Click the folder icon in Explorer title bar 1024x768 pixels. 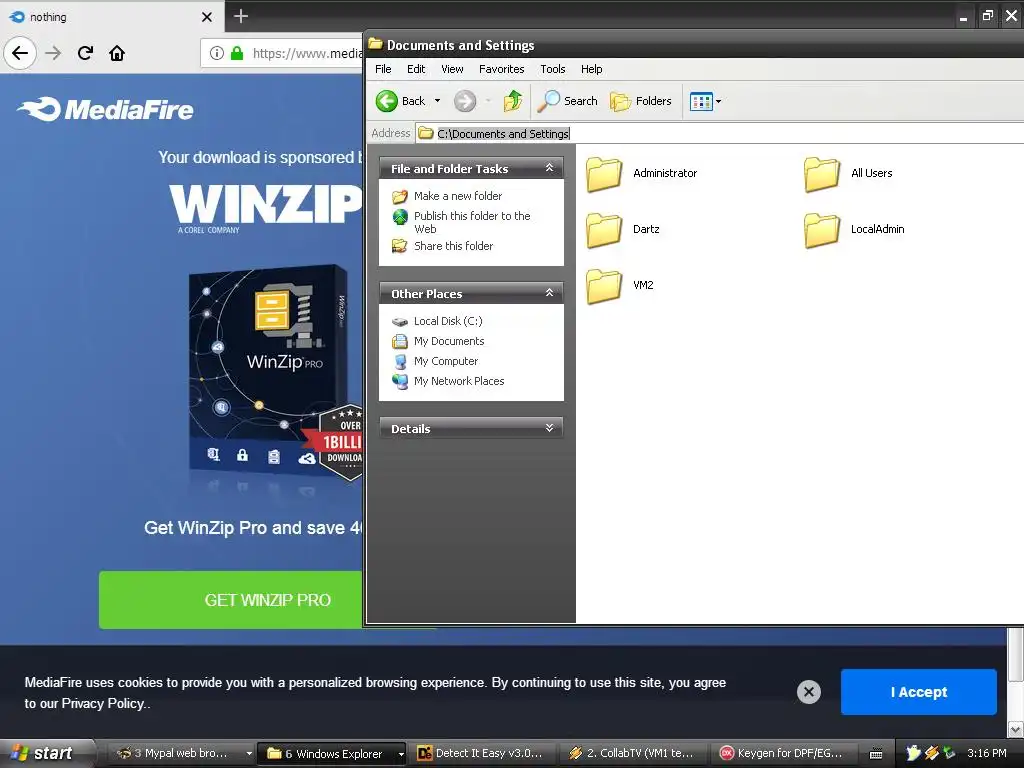376,44
